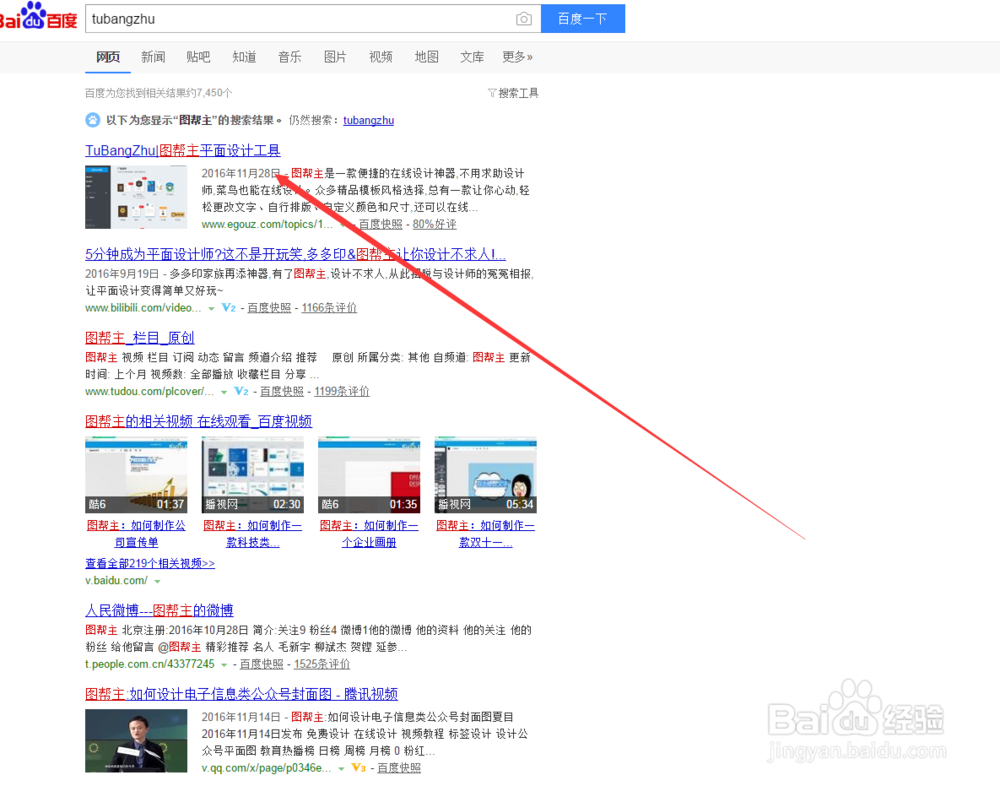Open the 视频 tab
1000x786 pixels.
pyautogui.click(x=381, y=57)
